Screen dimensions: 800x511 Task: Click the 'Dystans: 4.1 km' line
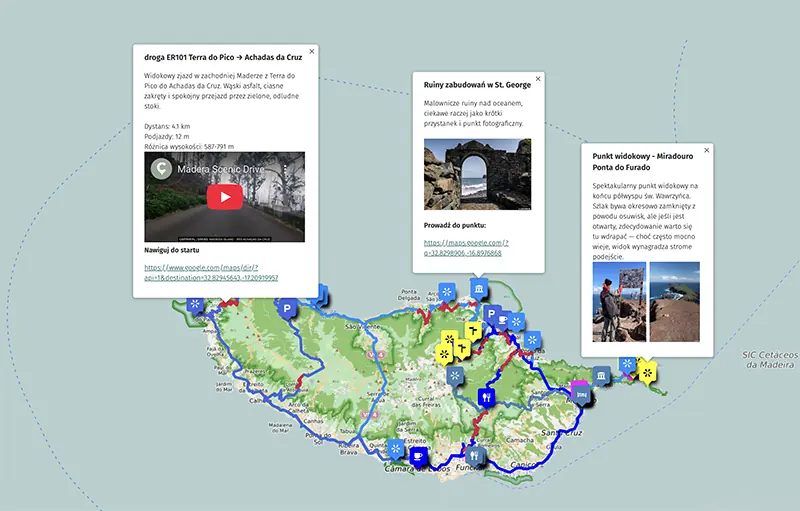167,126
